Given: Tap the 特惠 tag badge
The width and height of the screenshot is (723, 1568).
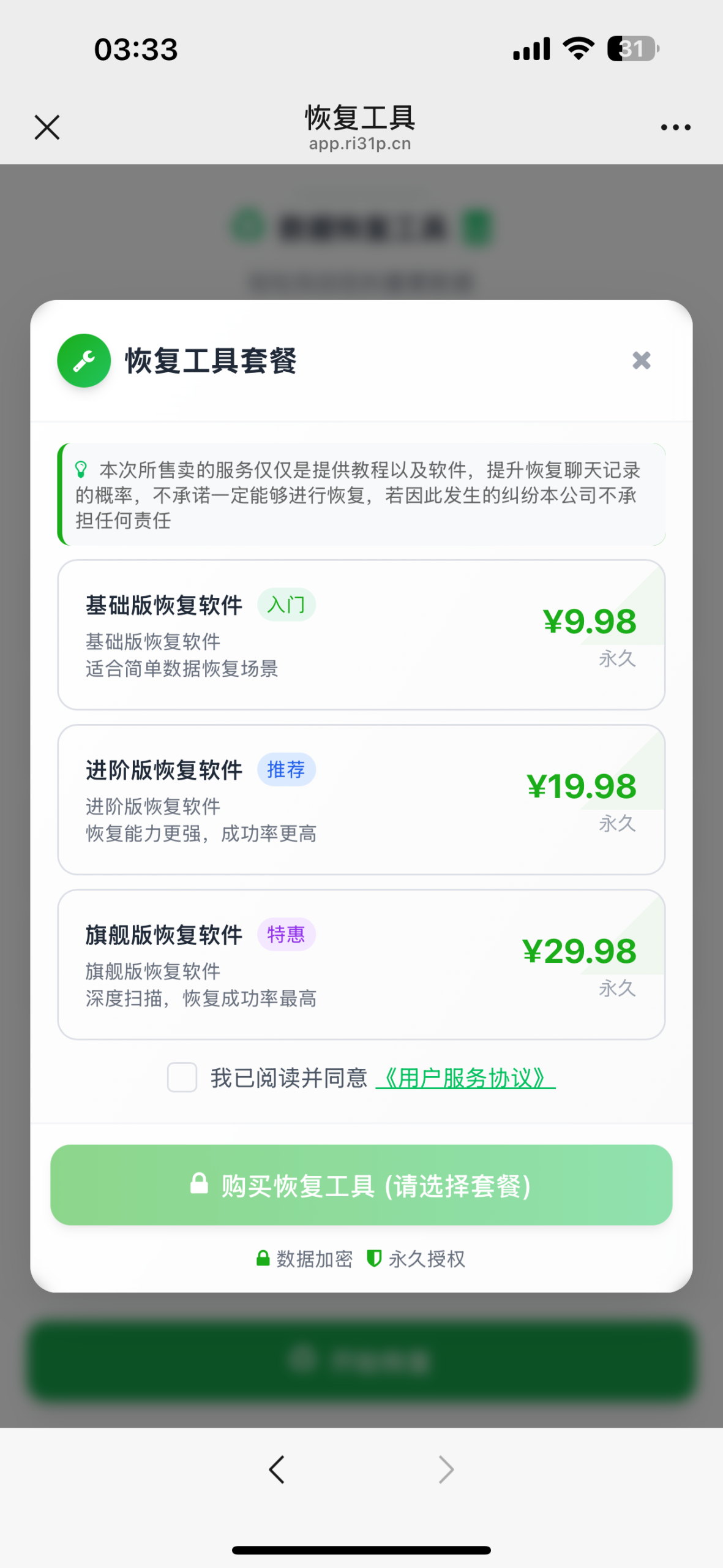Looking at the screenshot, I should pos(286,935).
